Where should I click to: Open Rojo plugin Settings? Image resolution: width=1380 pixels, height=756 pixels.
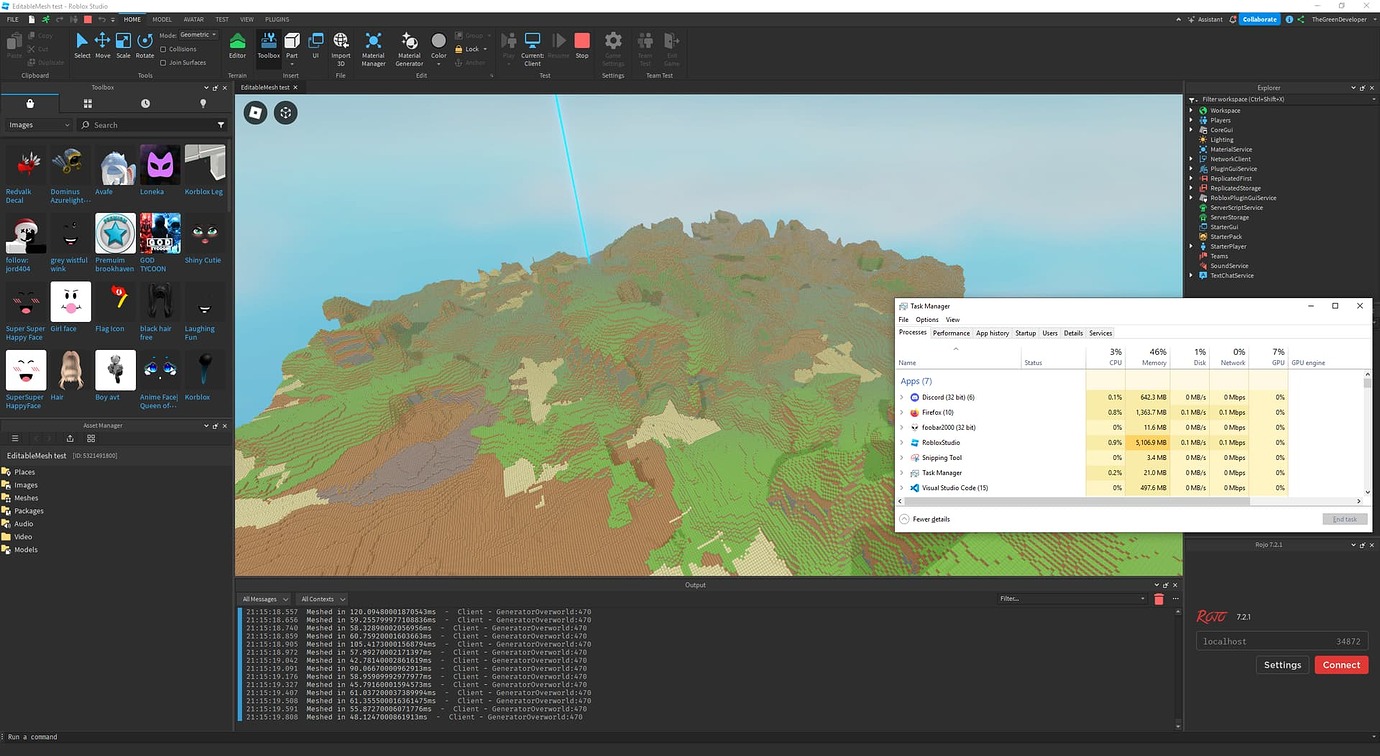coord(1282,664)
